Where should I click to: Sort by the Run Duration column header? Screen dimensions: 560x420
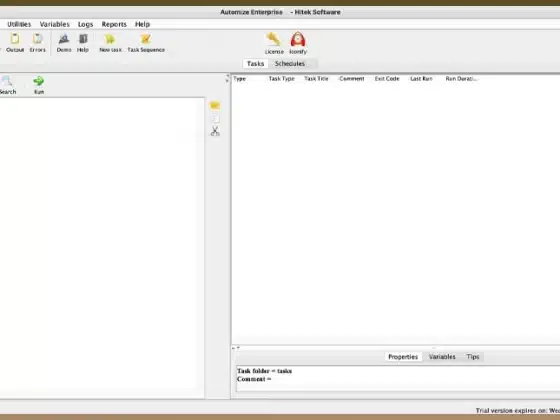[x=461, y=79]
